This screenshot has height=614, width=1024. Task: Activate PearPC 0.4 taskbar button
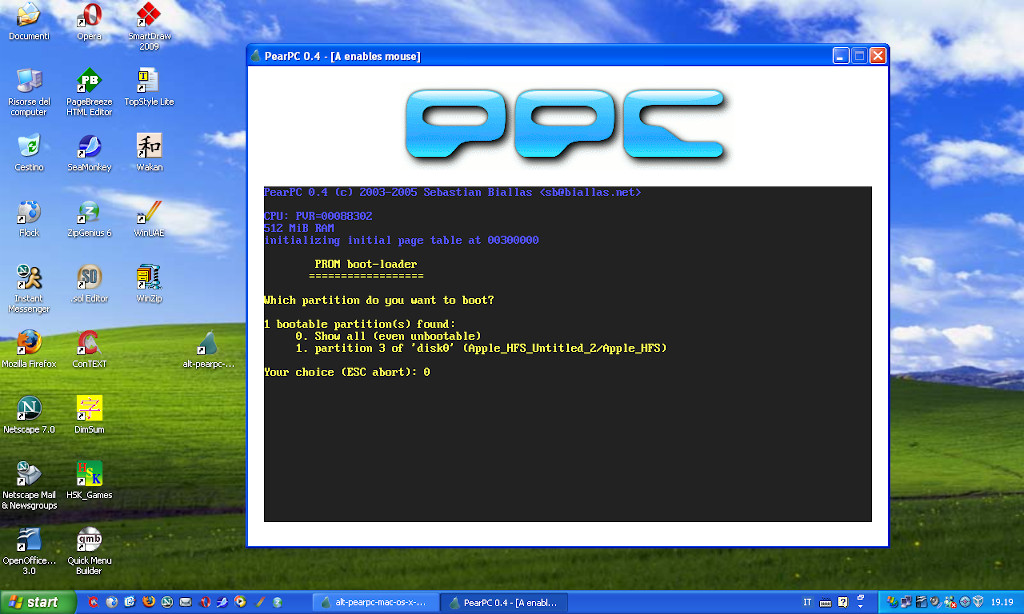(504, 602)
